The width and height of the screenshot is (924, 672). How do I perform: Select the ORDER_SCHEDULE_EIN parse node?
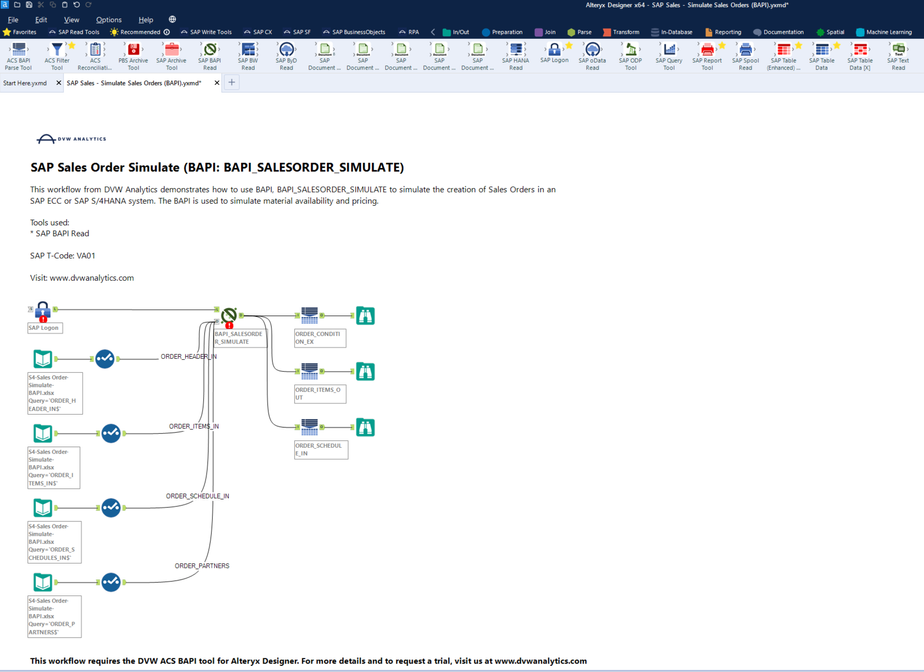click(x=309, y=427)
